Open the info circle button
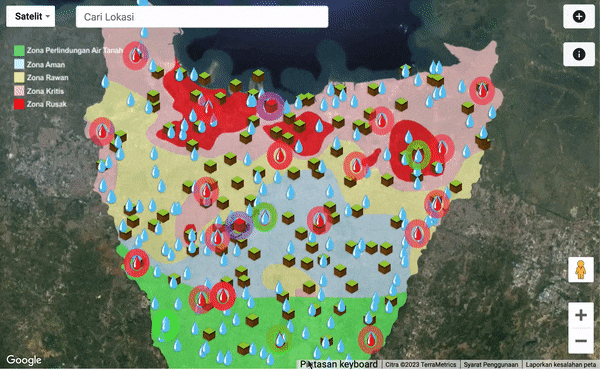This screenshot has width=600, height=369. pos(579,54)
